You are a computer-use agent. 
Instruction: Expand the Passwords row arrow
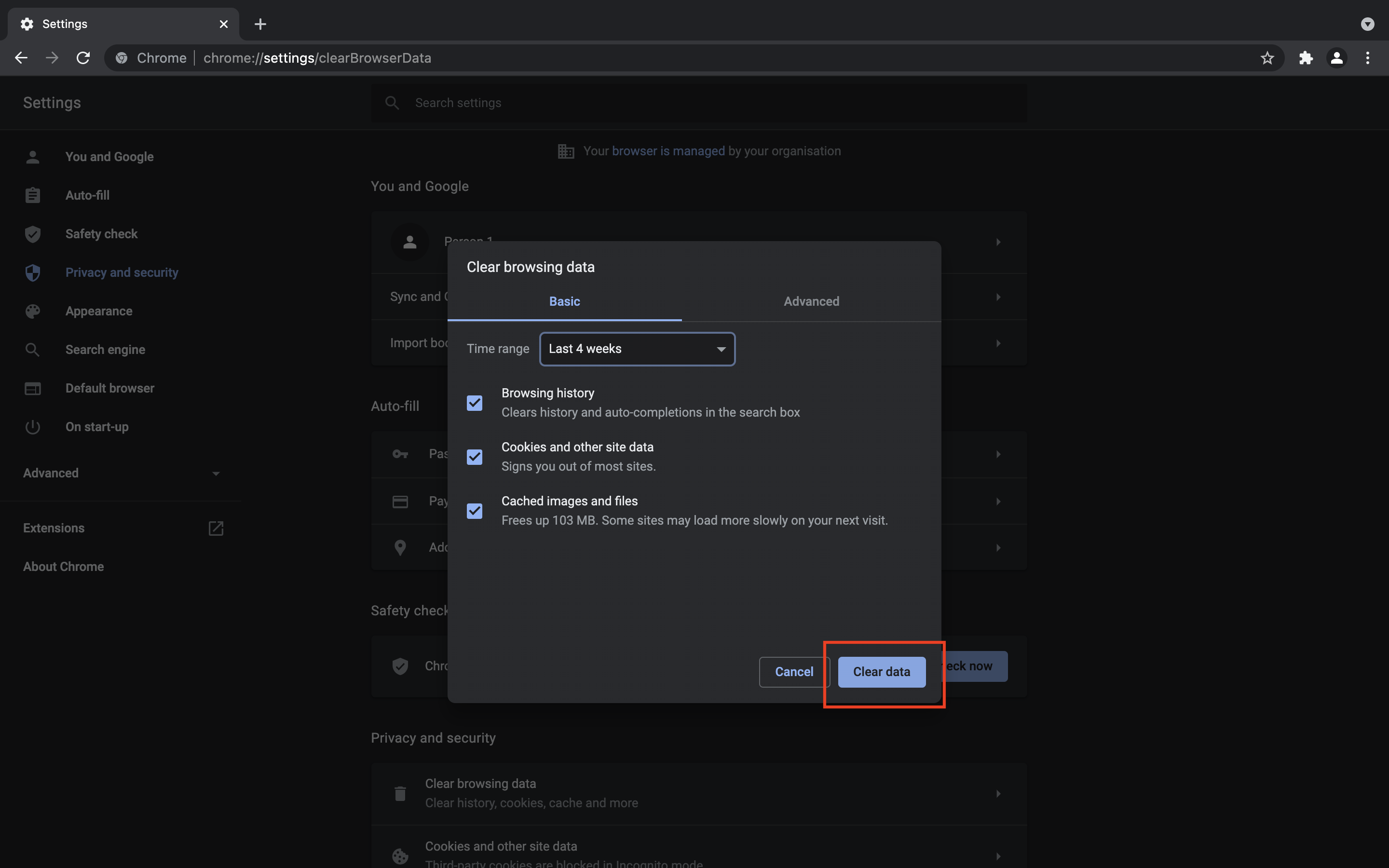pyautogui.click(x=998, y=454)
